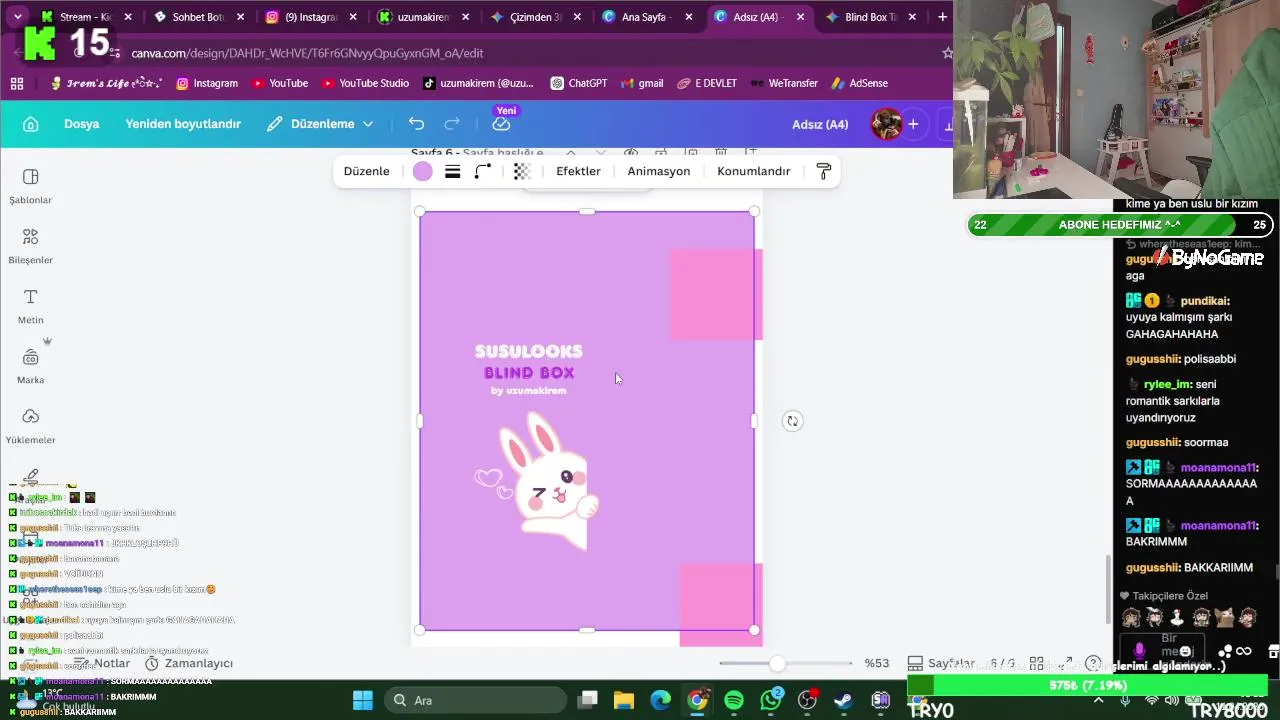
Task: Open Steam from the taskbar
Action: tap(843, 700)
